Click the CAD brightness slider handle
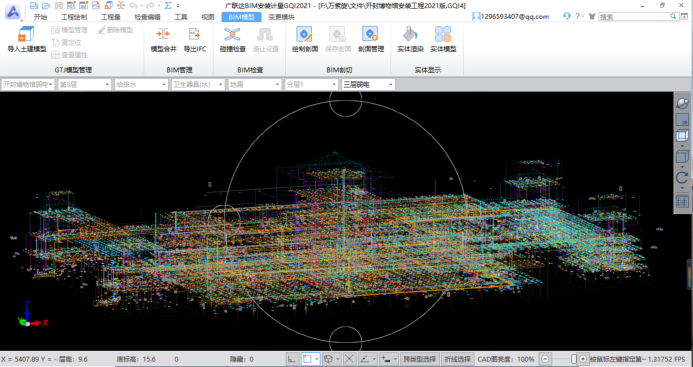The width and height of the screenshot is (693, 367). click(574, 359)
